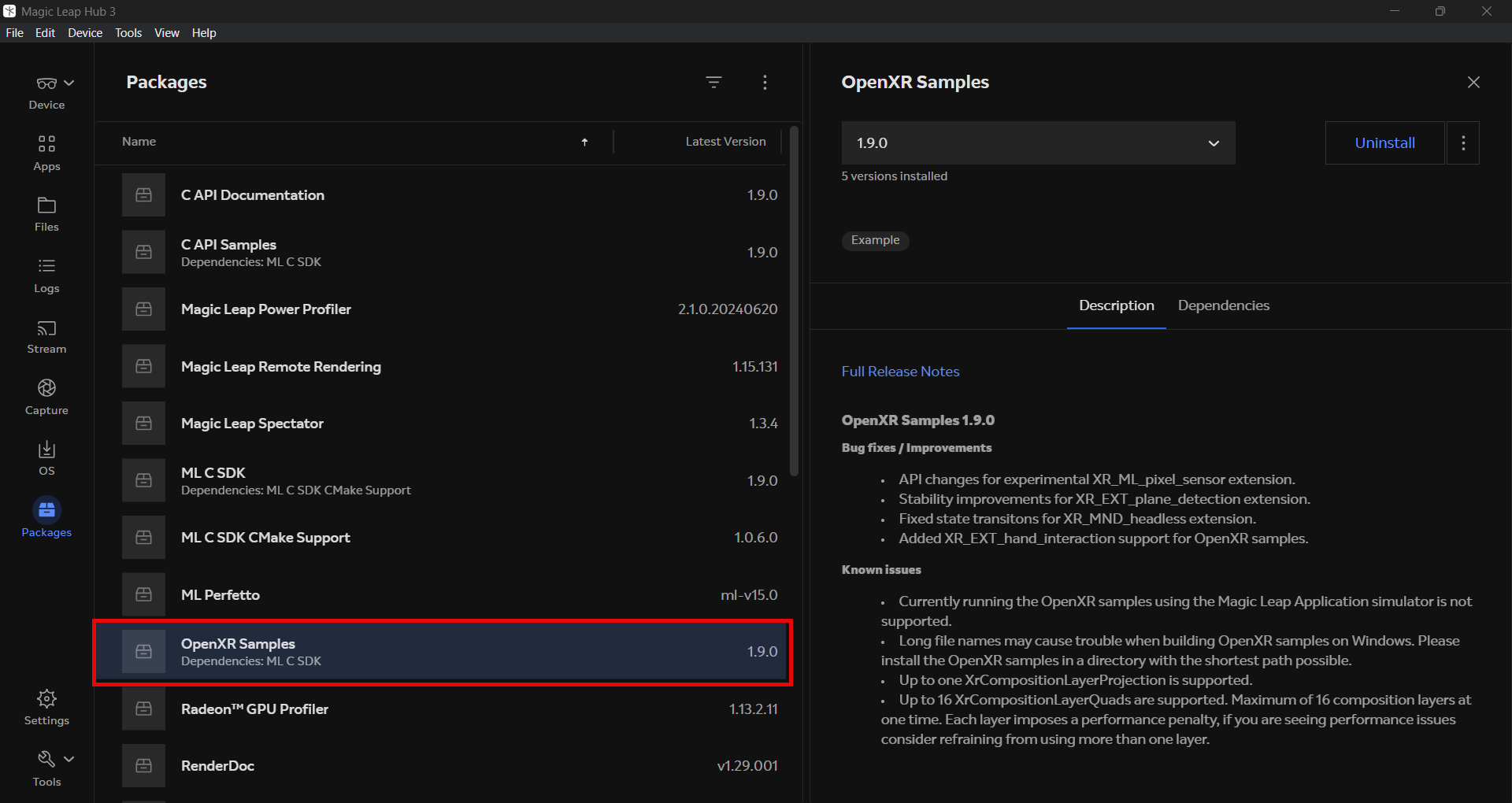Open the Stream section
Image resolution: width=1512 pixels, height=803 pixels.
[46, 336]
